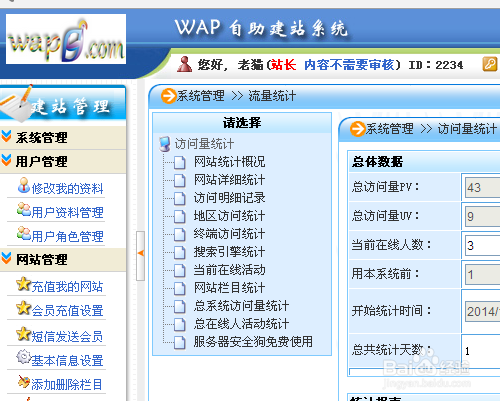Click the 总体数据 section header
Screen dimensions: 500x401
[377, 162]
